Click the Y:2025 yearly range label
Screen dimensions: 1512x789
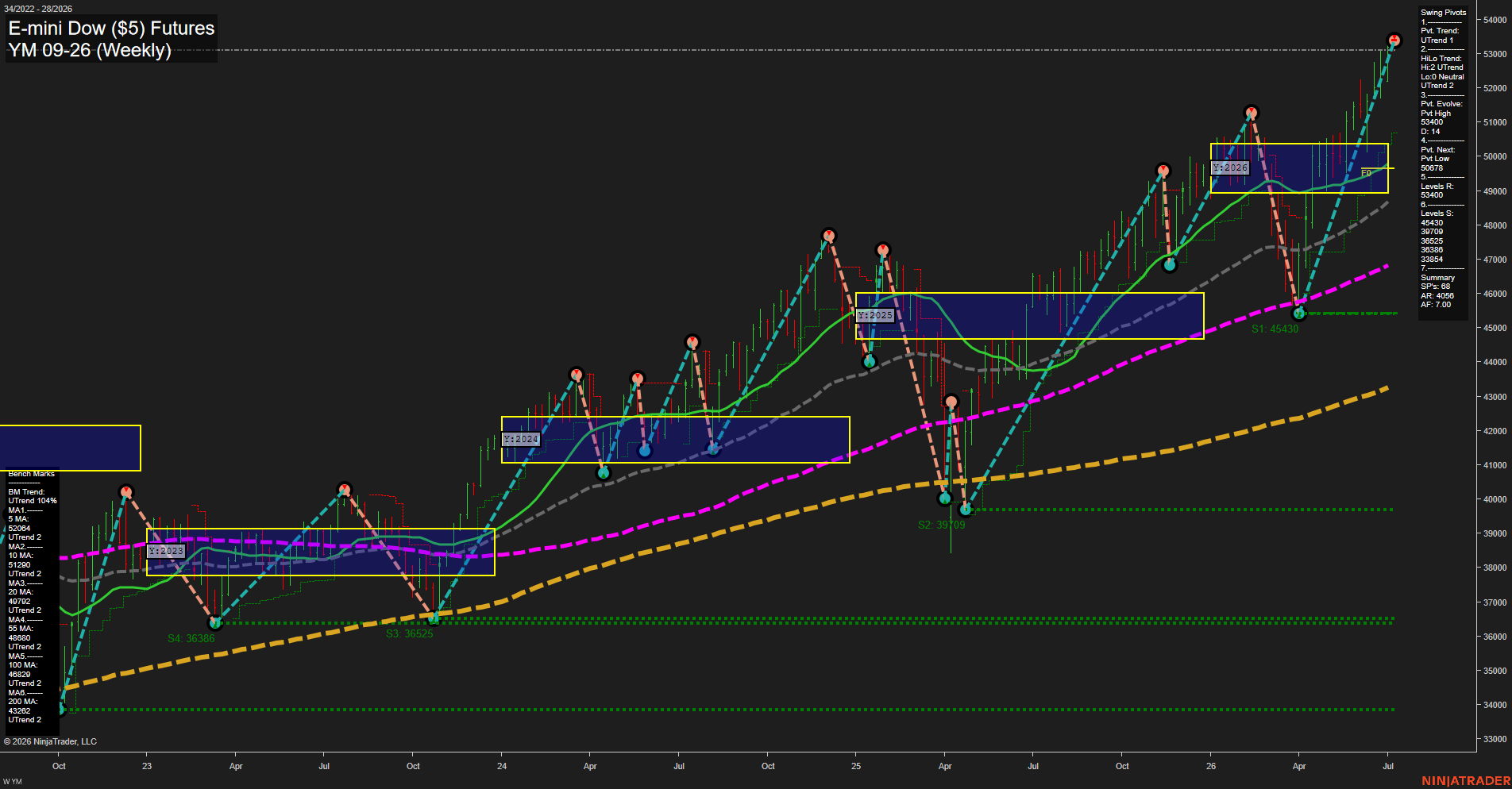(x=875, y=315)
